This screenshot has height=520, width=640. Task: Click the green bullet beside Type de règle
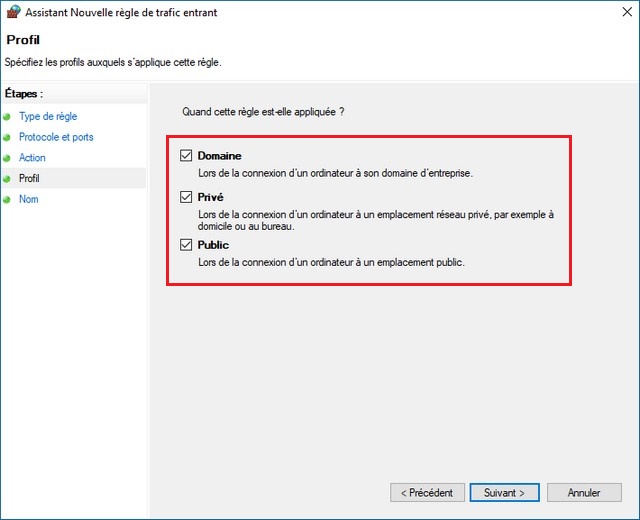(7, 117)
